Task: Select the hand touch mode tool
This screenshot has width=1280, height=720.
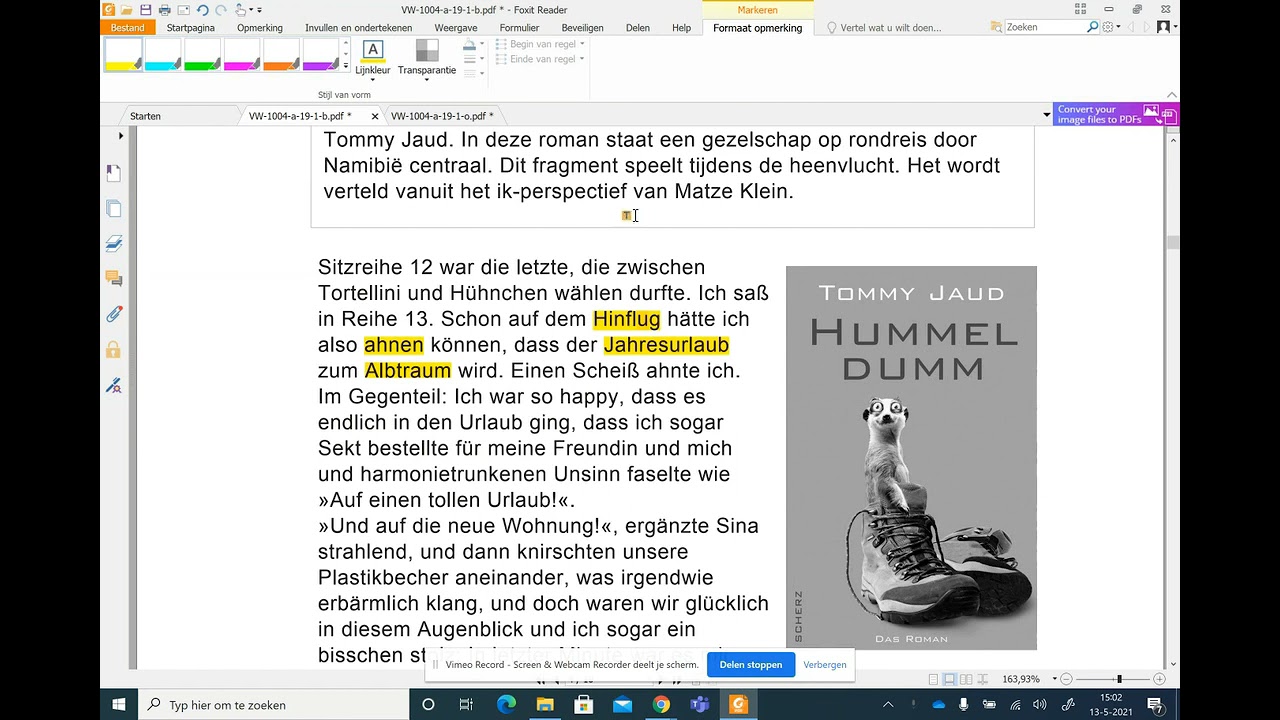Action: [x=241, y=10]
